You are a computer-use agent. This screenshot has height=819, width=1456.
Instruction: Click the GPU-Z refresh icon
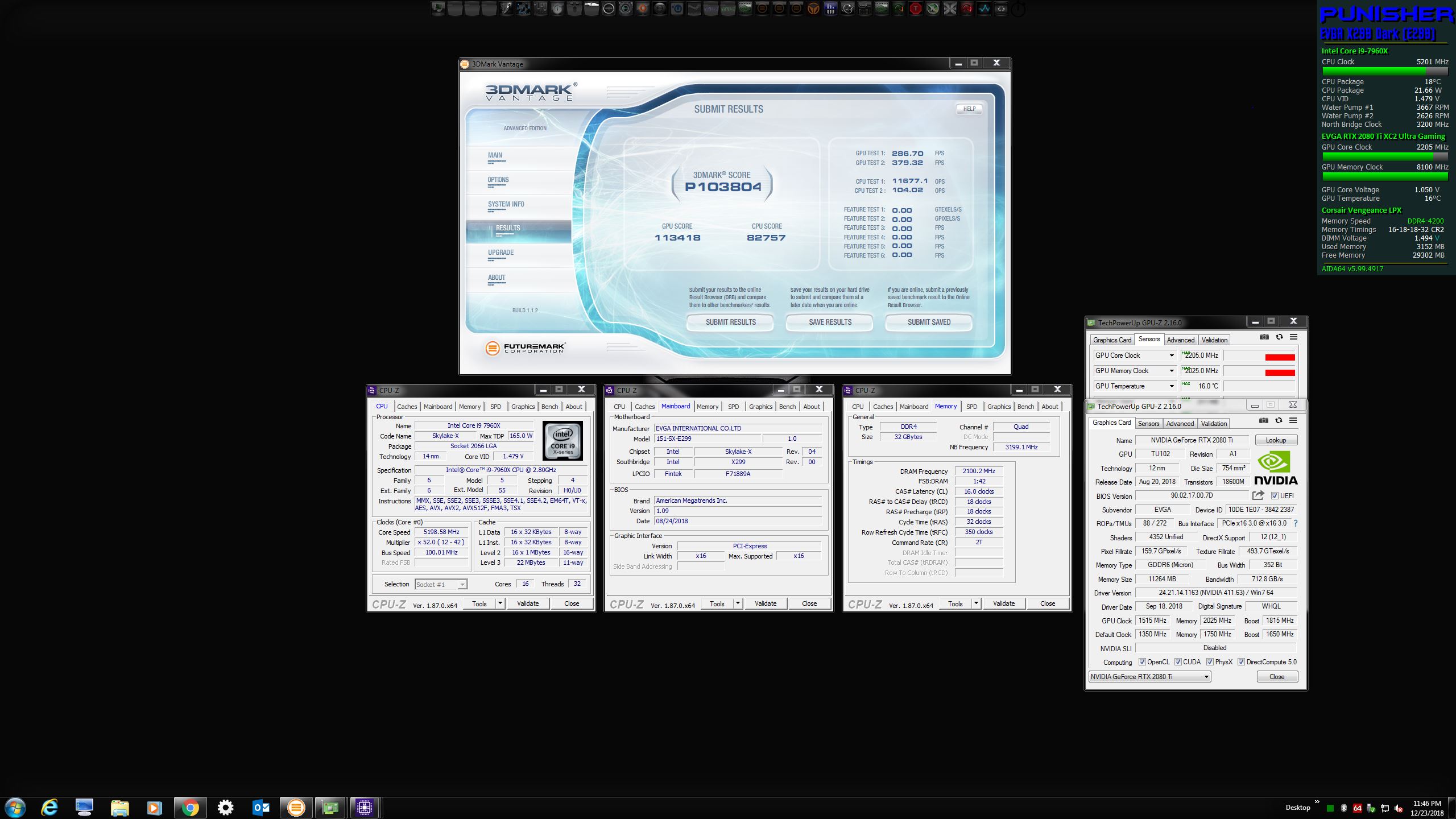1279,420
